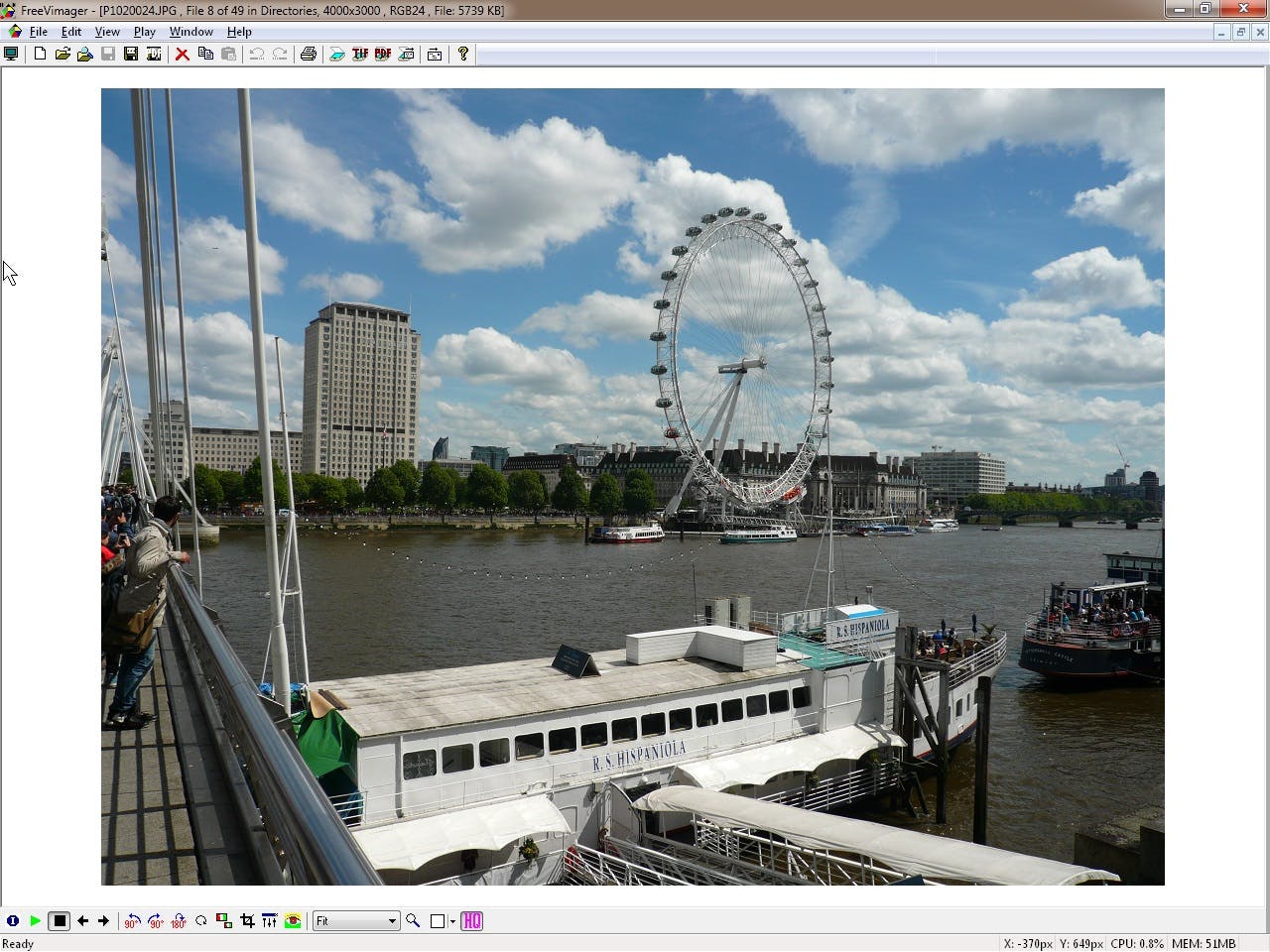Click the Help question mark button
The width and height of the screenshot is (1270, 952).
point(462,54)
